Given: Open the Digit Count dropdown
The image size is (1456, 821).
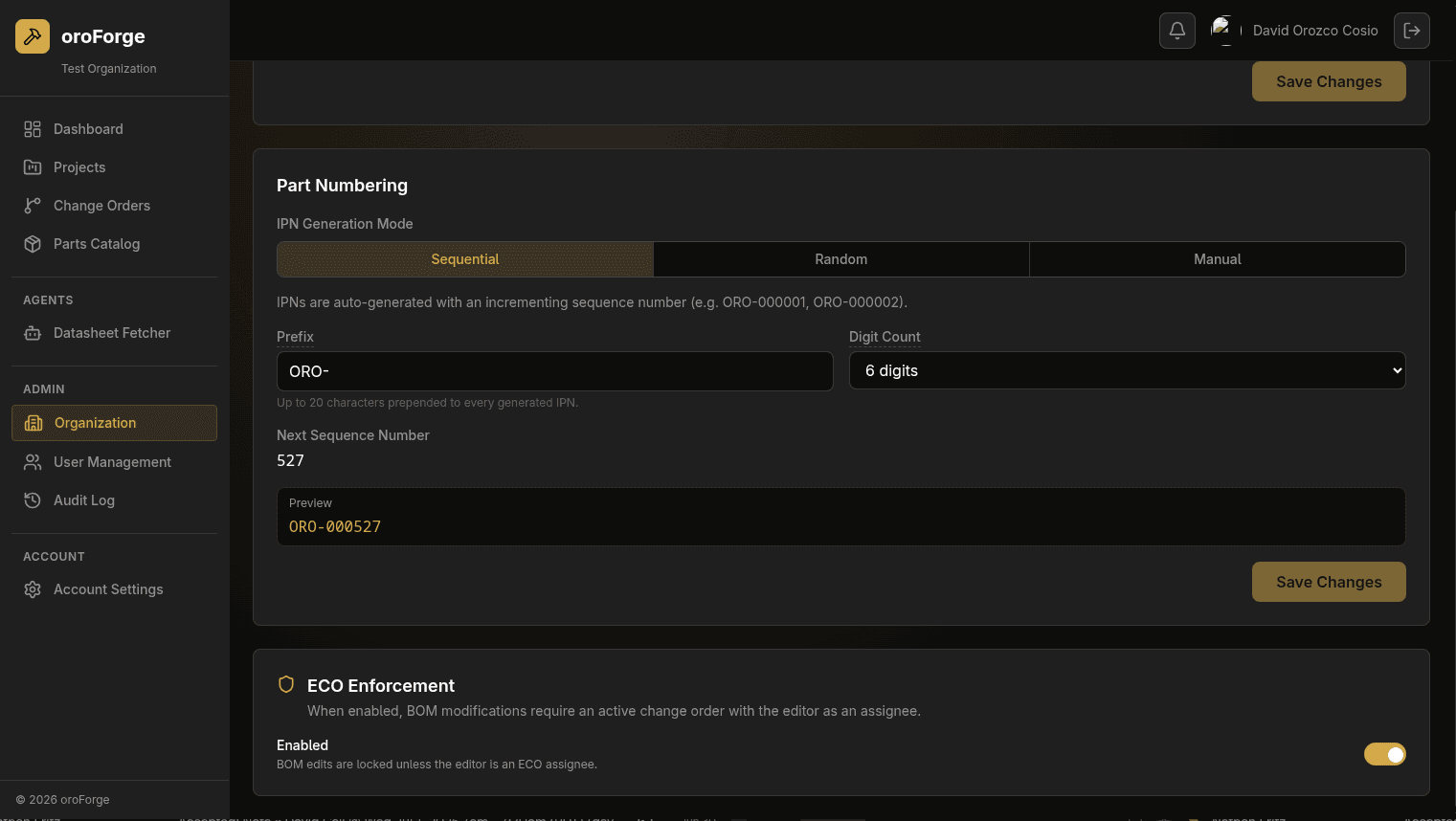Looking at the screenshot, I should click(1128, 370).
